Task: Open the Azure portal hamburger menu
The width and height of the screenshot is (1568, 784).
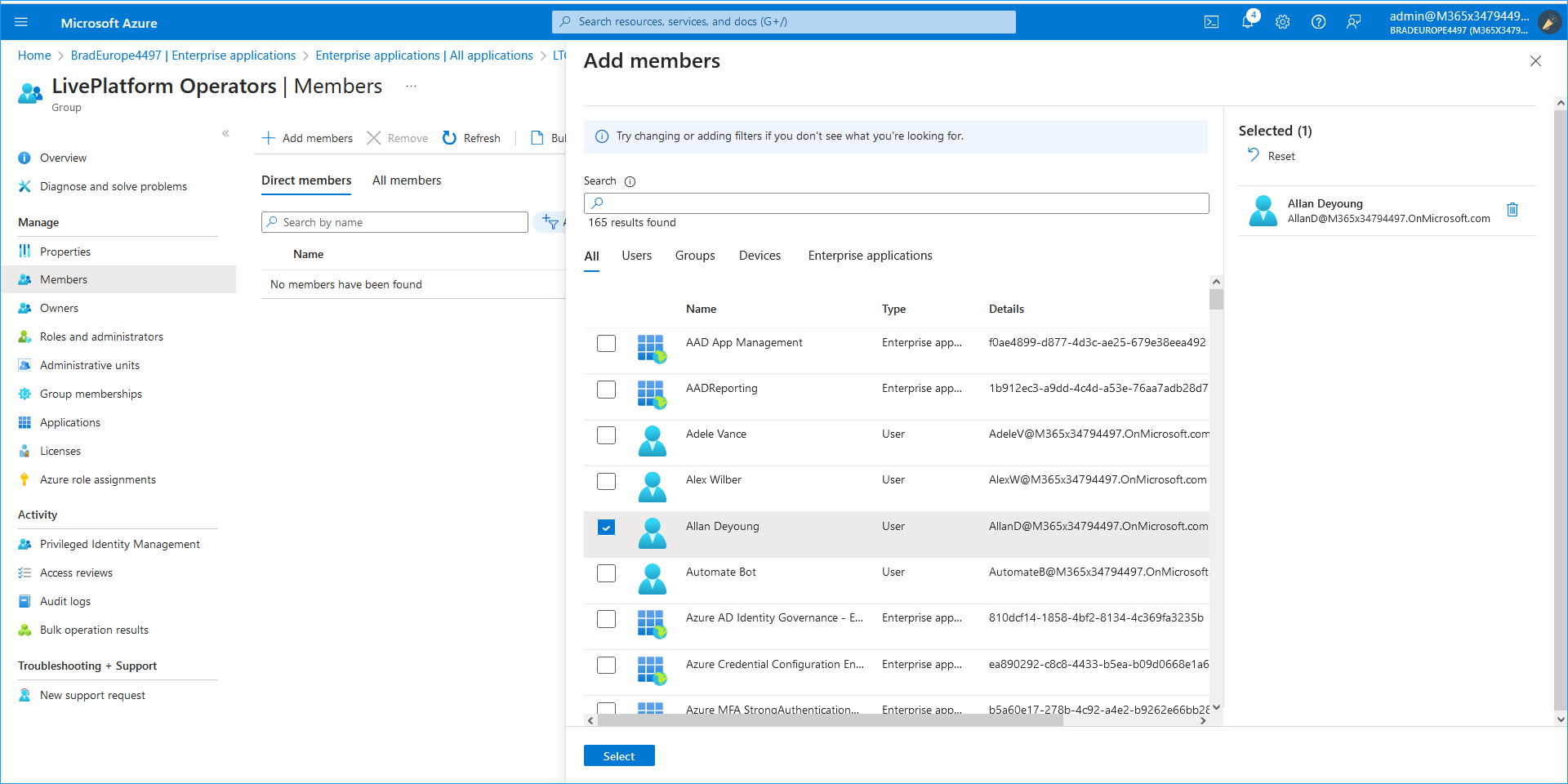Action: [21, 22]
